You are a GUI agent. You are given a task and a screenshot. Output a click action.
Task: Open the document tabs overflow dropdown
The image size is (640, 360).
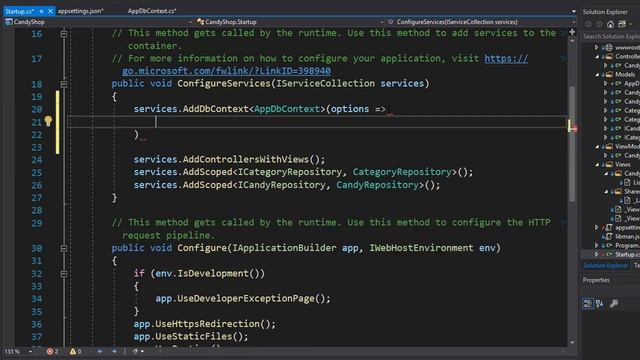point(573,11)
